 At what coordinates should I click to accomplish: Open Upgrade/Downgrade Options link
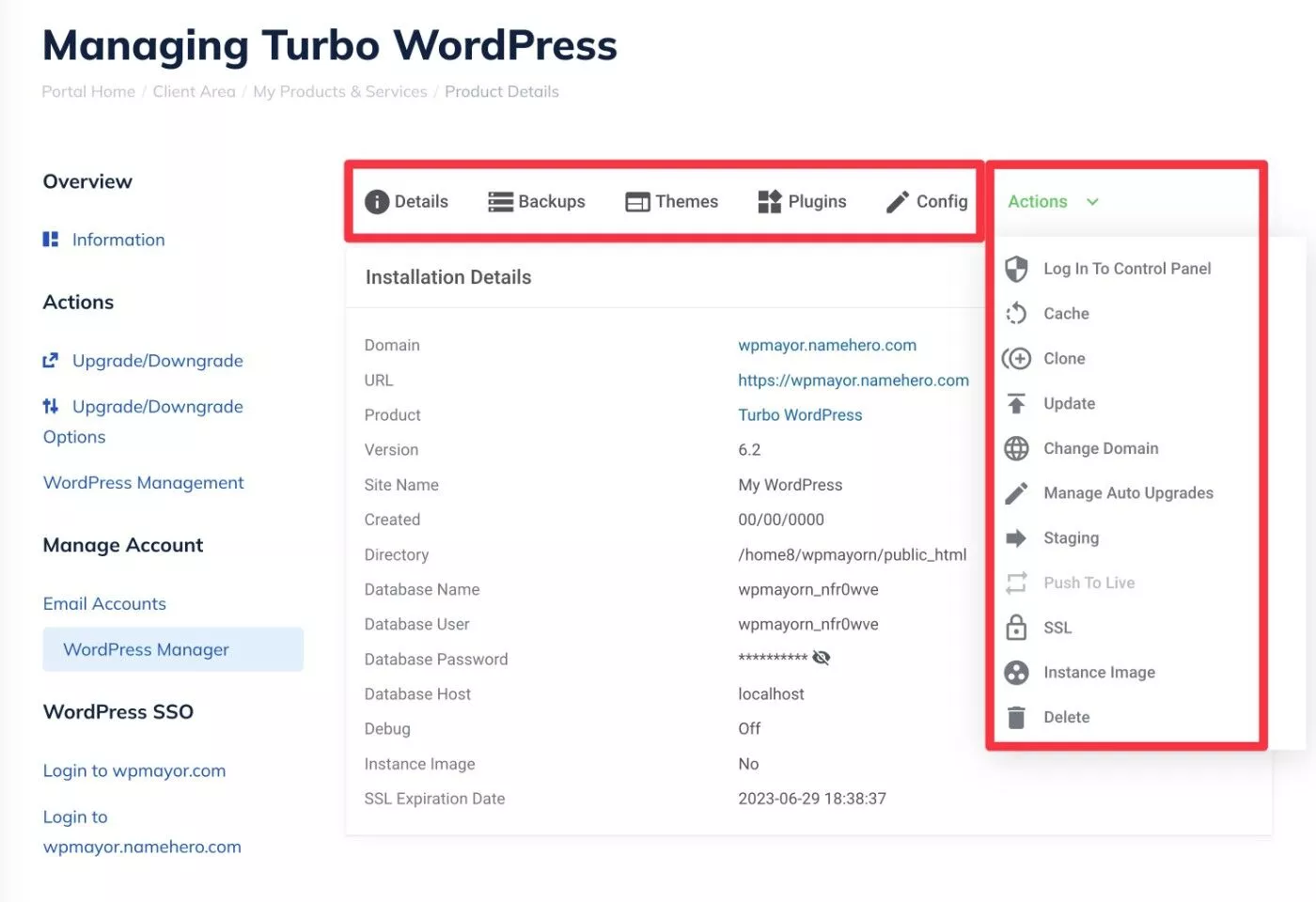click(x=143, y=422)
